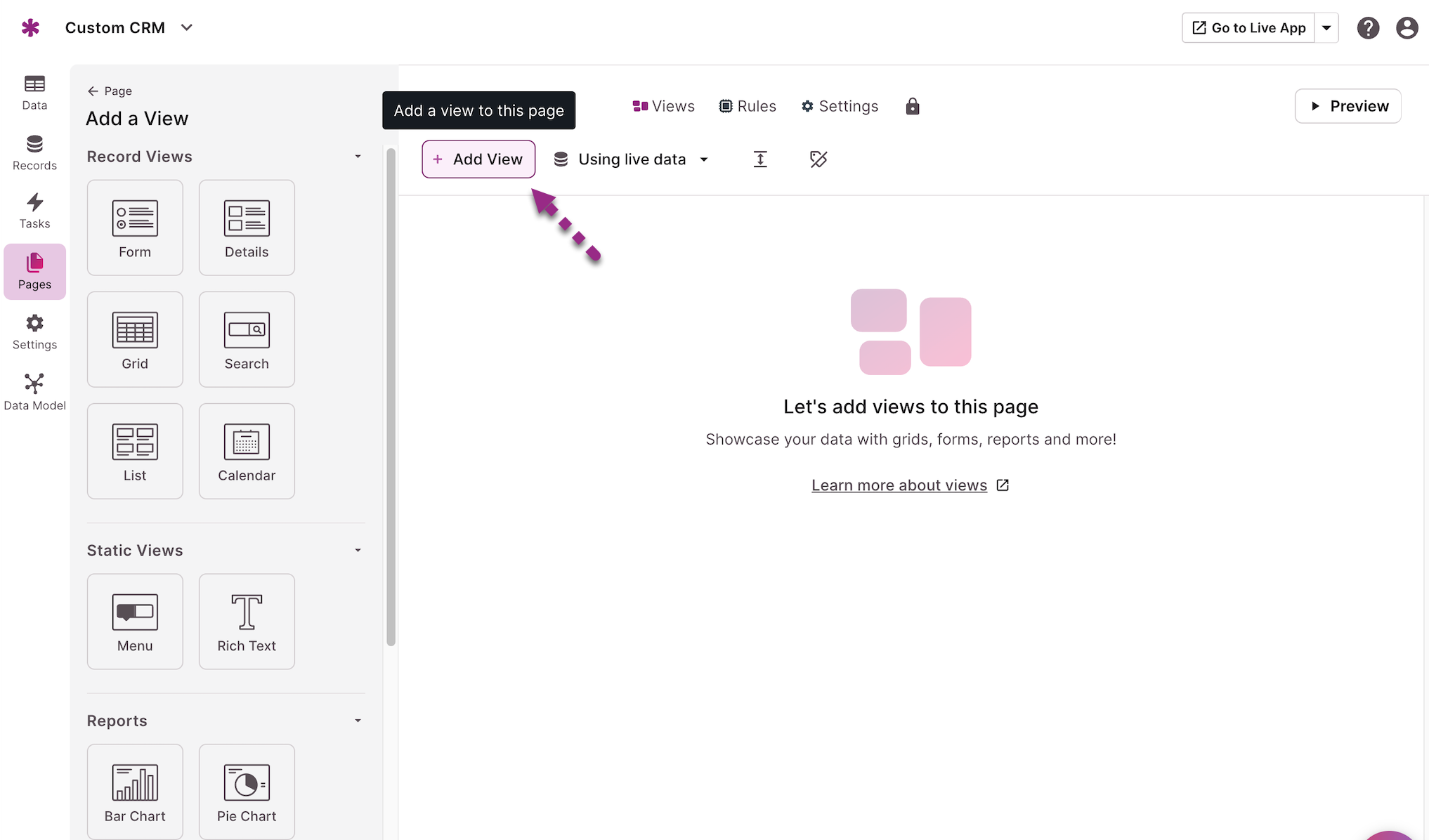Collapse the Record Views section
This screenshot has height=840, width=1429.
point(358,157)
